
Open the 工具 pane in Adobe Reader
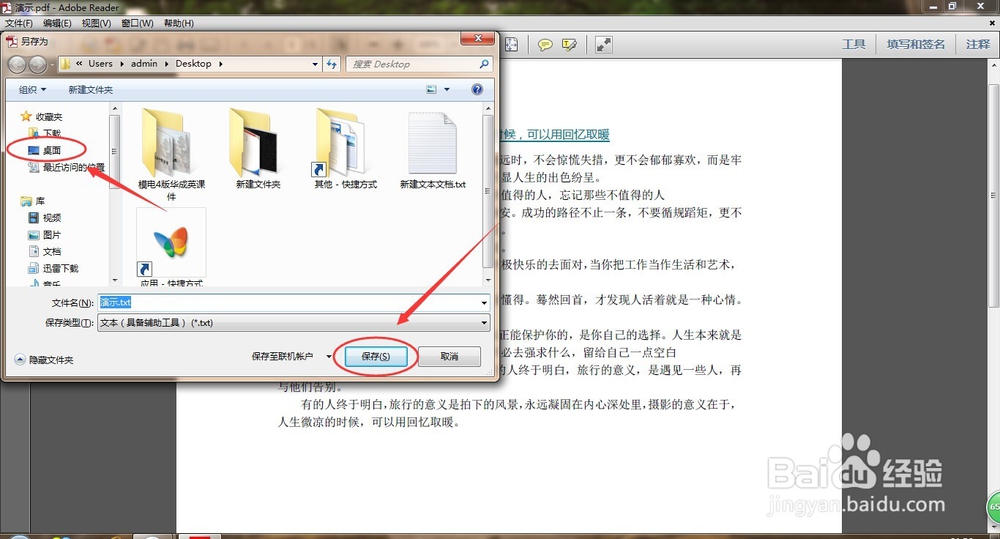[853, 44]
